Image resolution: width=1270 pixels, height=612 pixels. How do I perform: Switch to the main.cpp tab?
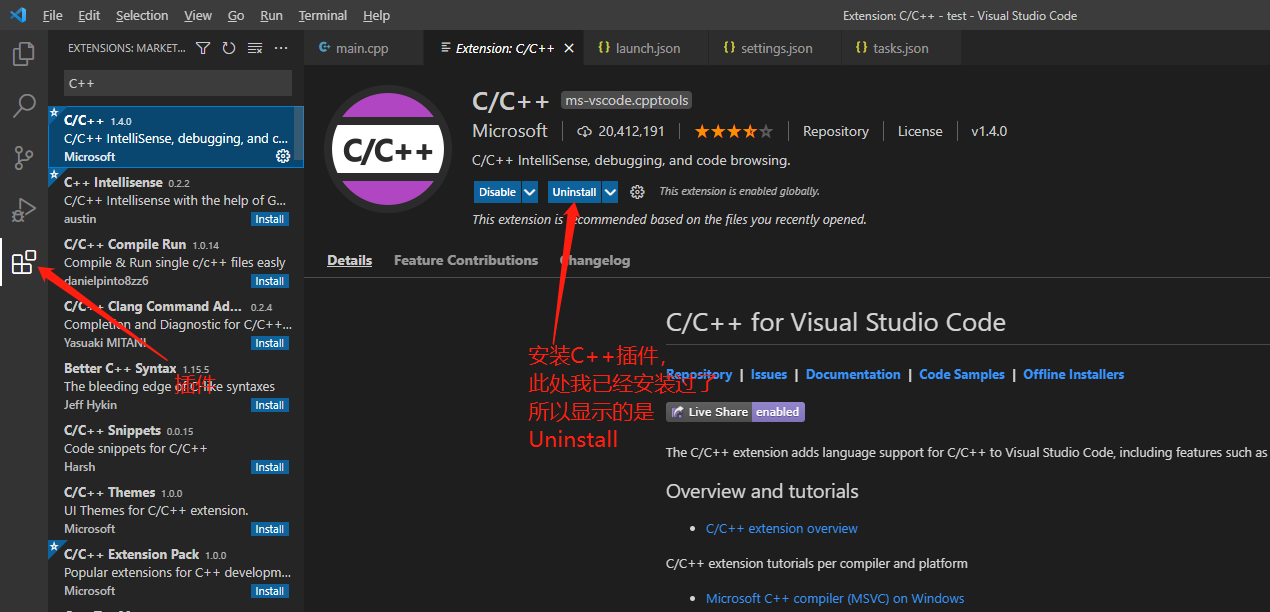[364, 48]
